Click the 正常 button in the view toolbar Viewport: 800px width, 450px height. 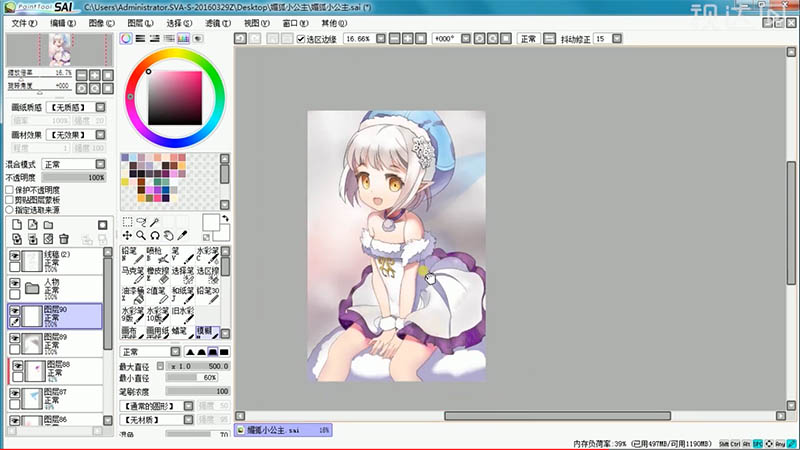click(x=528, y=39)
